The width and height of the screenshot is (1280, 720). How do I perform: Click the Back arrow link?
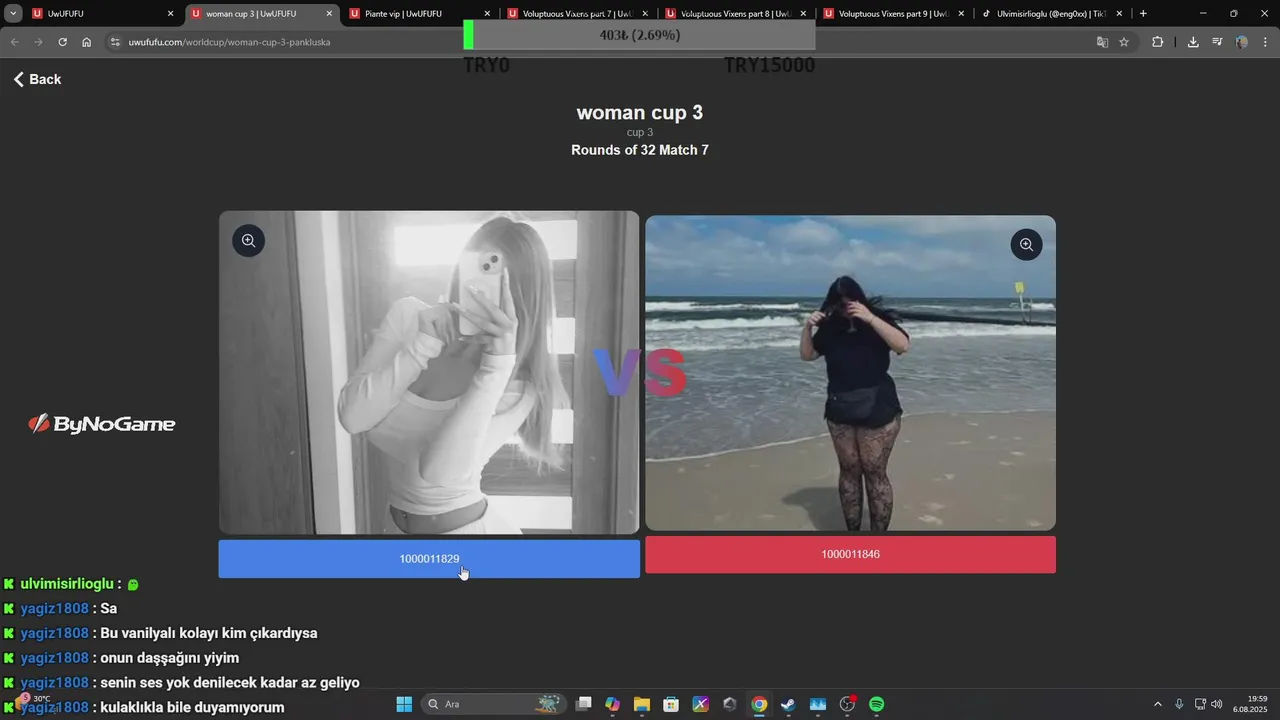(37, 79)
